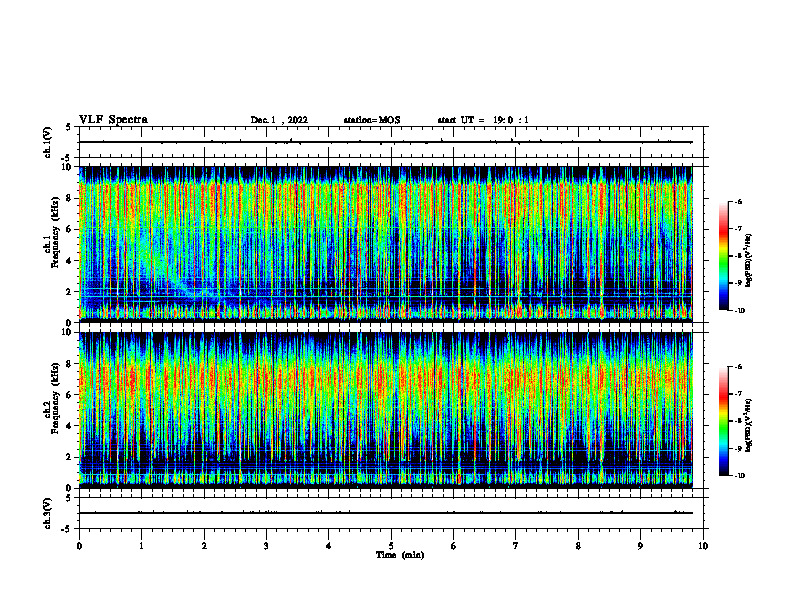Viewport: 792px width, 612px height.
Task: Click the color bar beside ch.2 spectrogram
Action: (x=724, y=421)
